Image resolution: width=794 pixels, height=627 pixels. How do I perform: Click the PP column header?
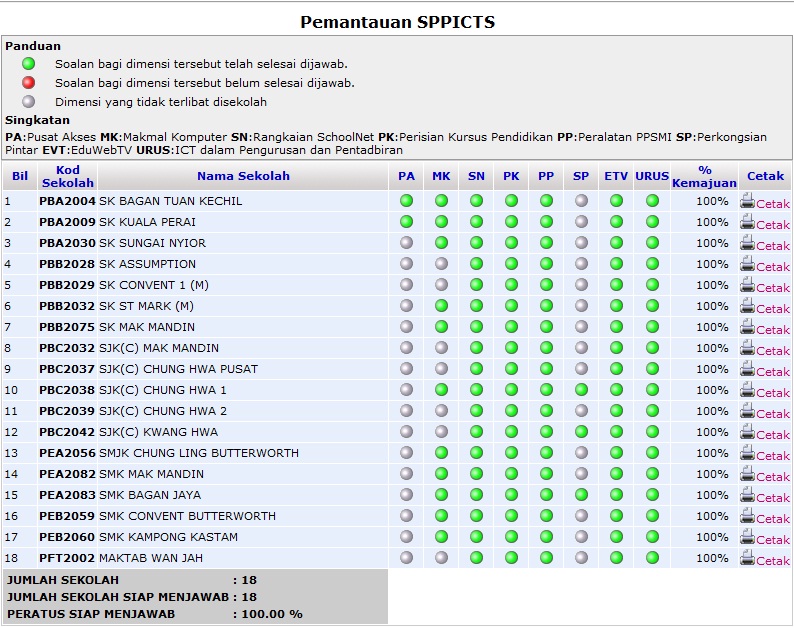(x=546, y=176)
